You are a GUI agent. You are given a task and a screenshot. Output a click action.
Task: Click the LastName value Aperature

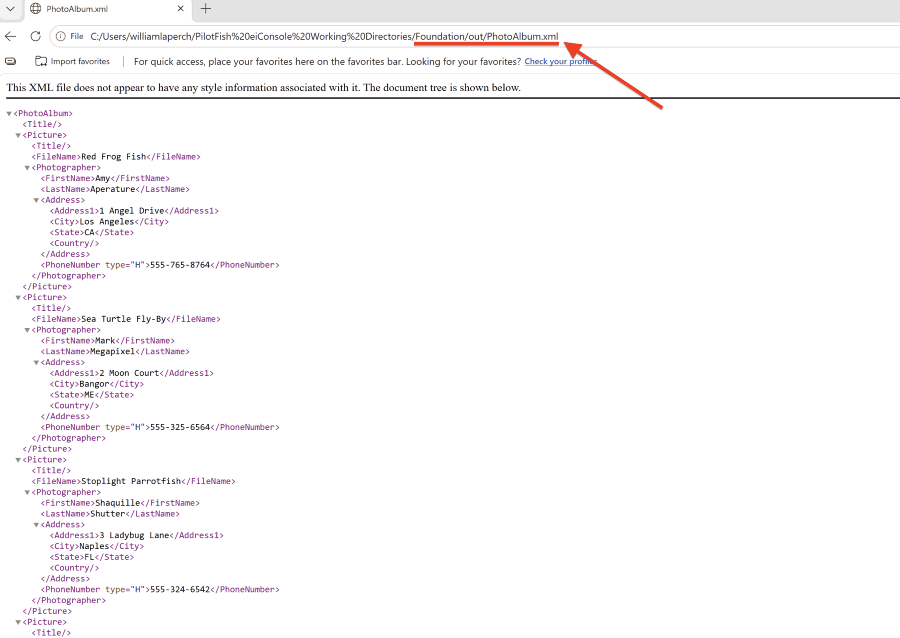pos(113,189)
